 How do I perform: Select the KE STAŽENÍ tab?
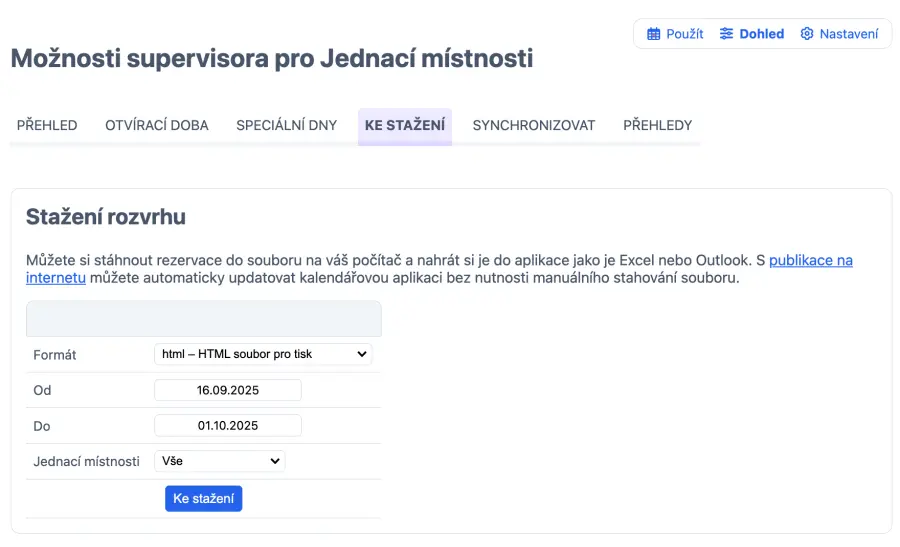pos(405,126)
